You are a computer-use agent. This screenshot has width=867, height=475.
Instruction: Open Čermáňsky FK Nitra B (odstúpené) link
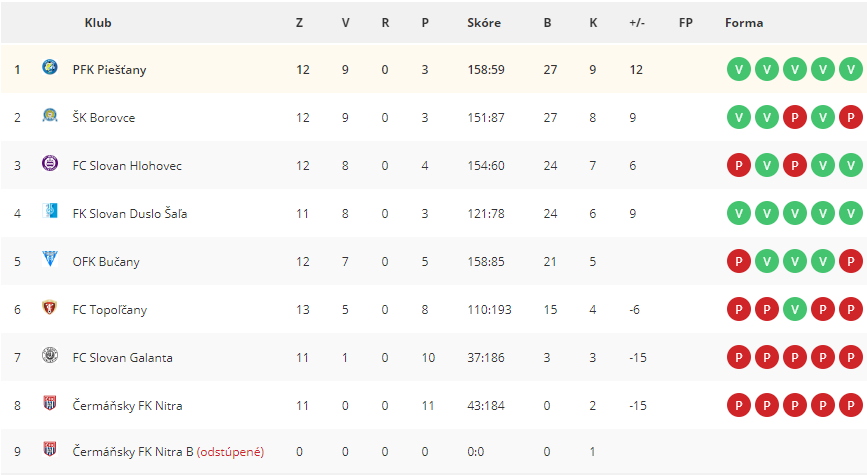168,452
